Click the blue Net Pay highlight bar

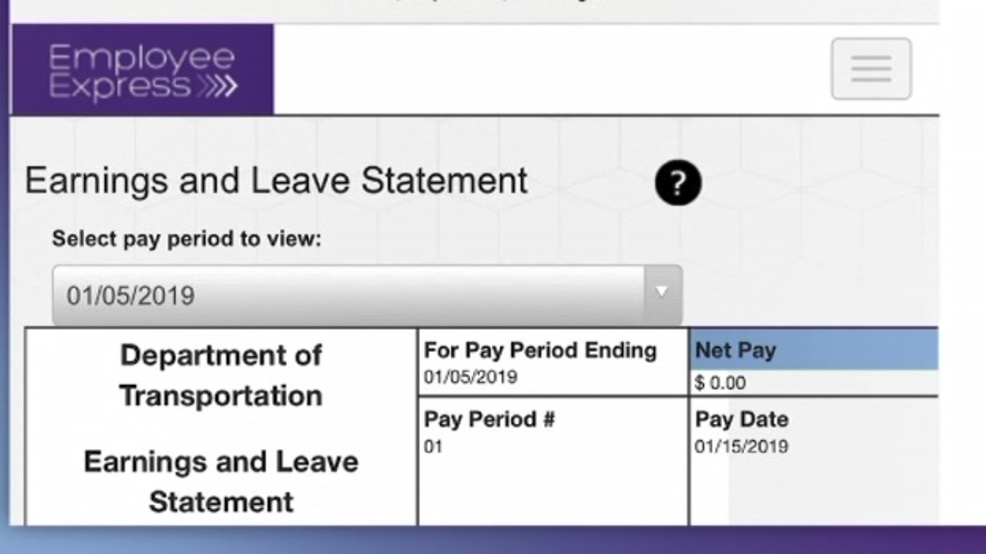click(x=814, y=349)
